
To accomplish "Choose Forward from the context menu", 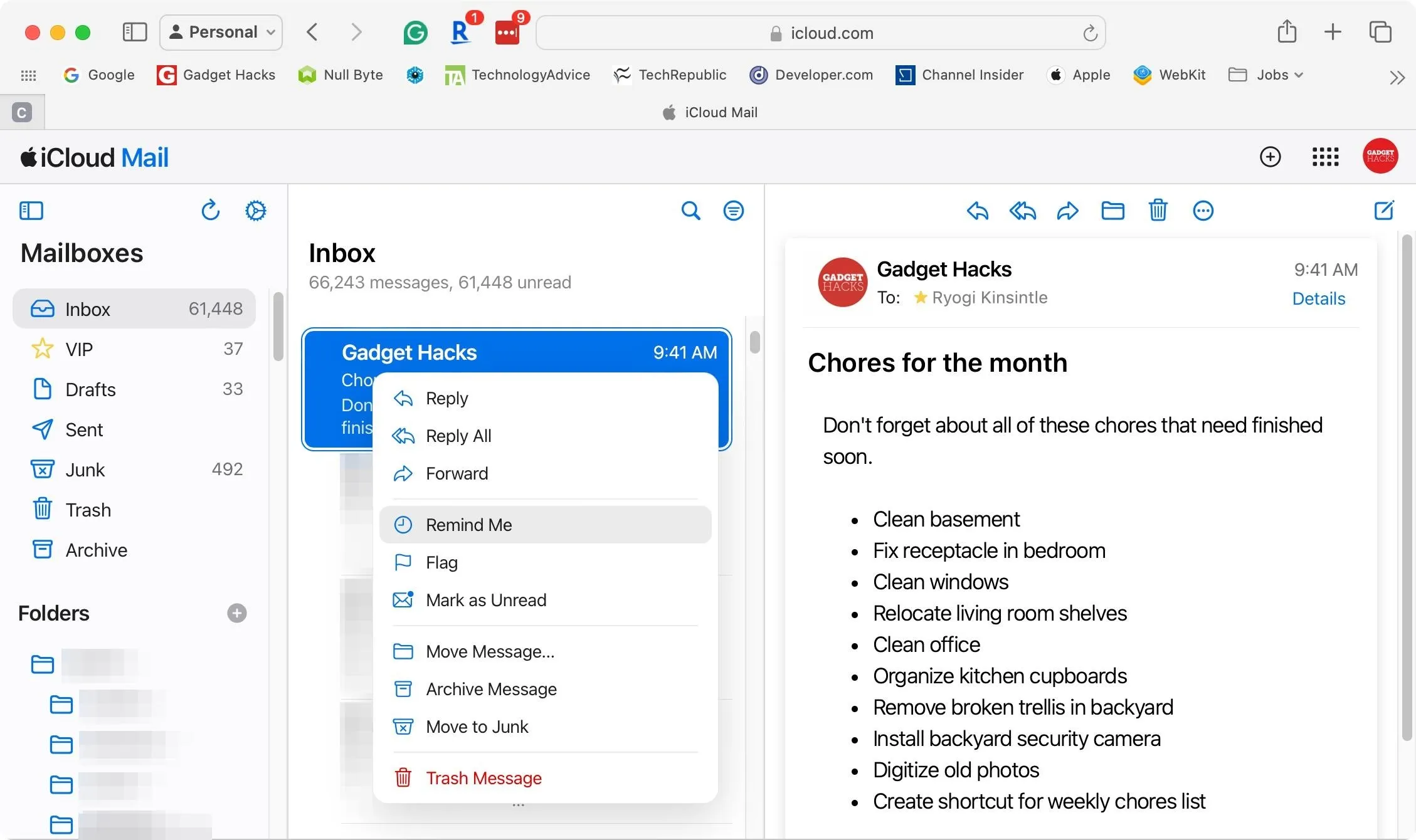I will (x=545, y=473).
